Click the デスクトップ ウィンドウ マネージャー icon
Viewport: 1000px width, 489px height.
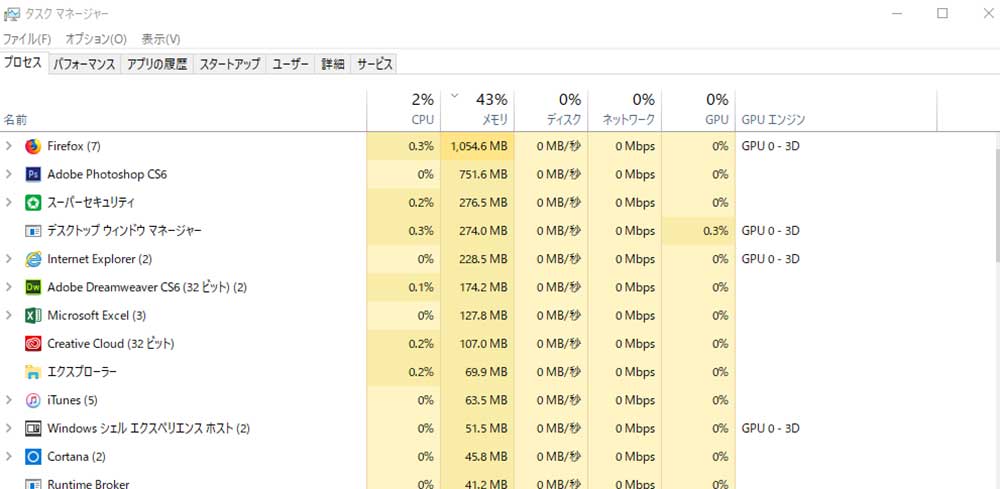coord(33,231)
